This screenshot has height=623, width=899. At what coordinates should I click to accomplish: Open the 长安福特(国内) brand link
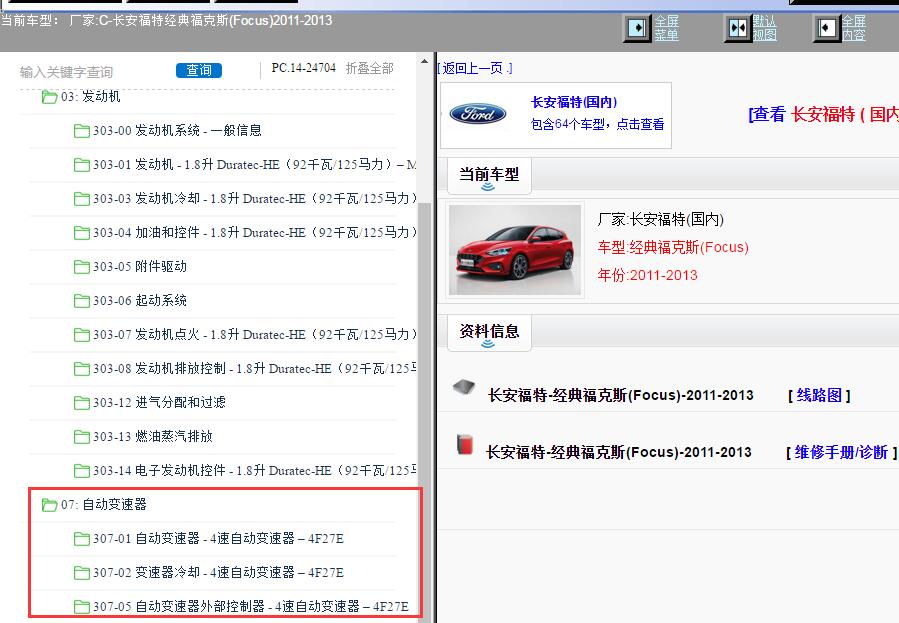pyautogui.click(x=574, y=102)
